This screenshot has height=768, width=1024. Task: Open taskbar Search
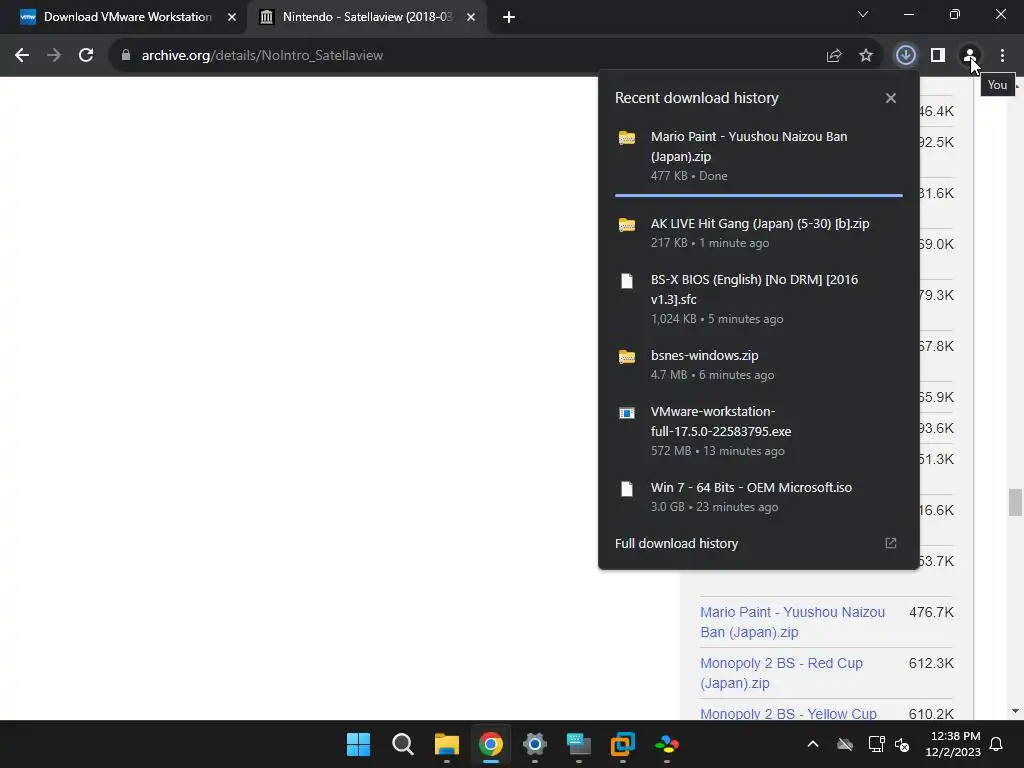pos(402,744)
